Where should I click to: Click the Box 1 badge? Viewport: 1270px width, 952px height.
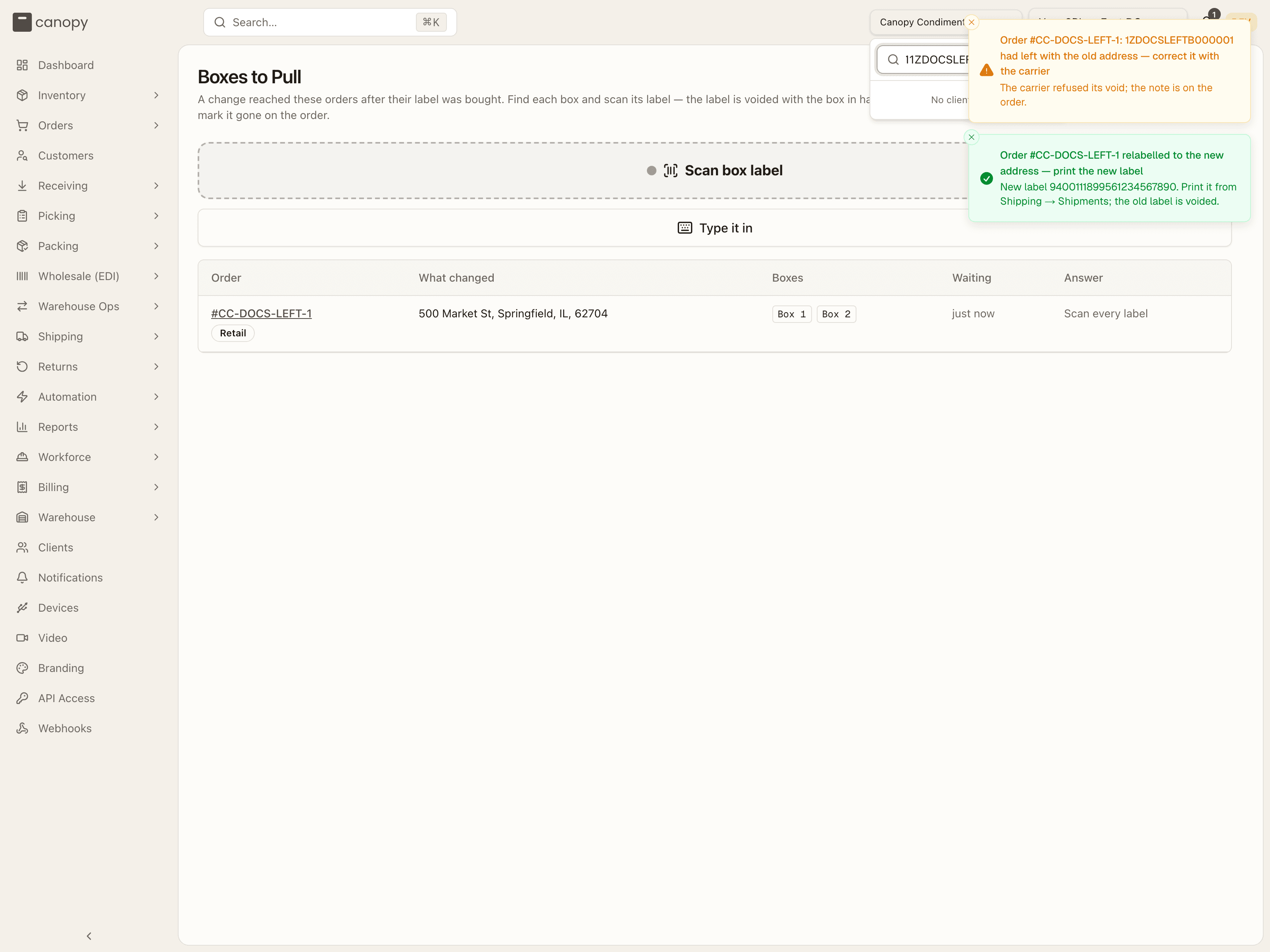tap(792, 314)
